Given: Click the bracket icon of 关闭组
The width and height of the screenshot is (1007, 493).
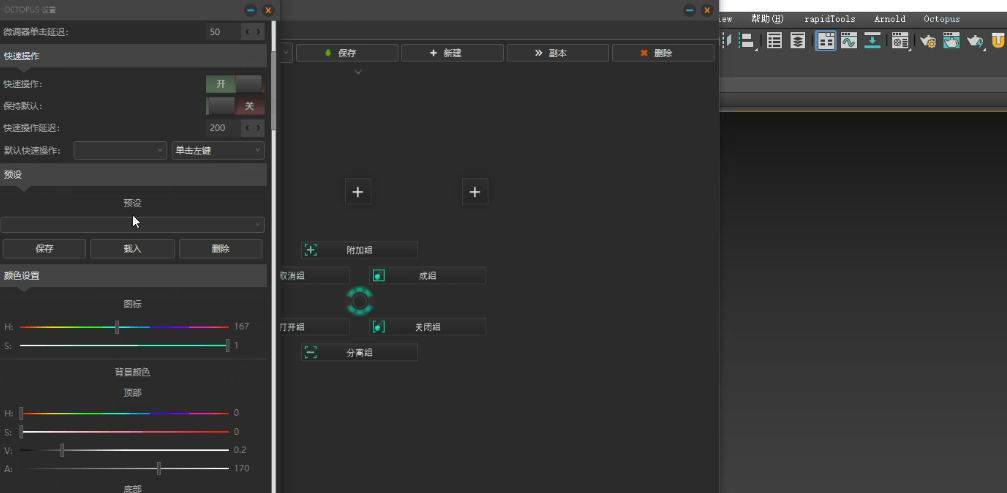Looking at the screenshot, I should click(x=379, y=327).
